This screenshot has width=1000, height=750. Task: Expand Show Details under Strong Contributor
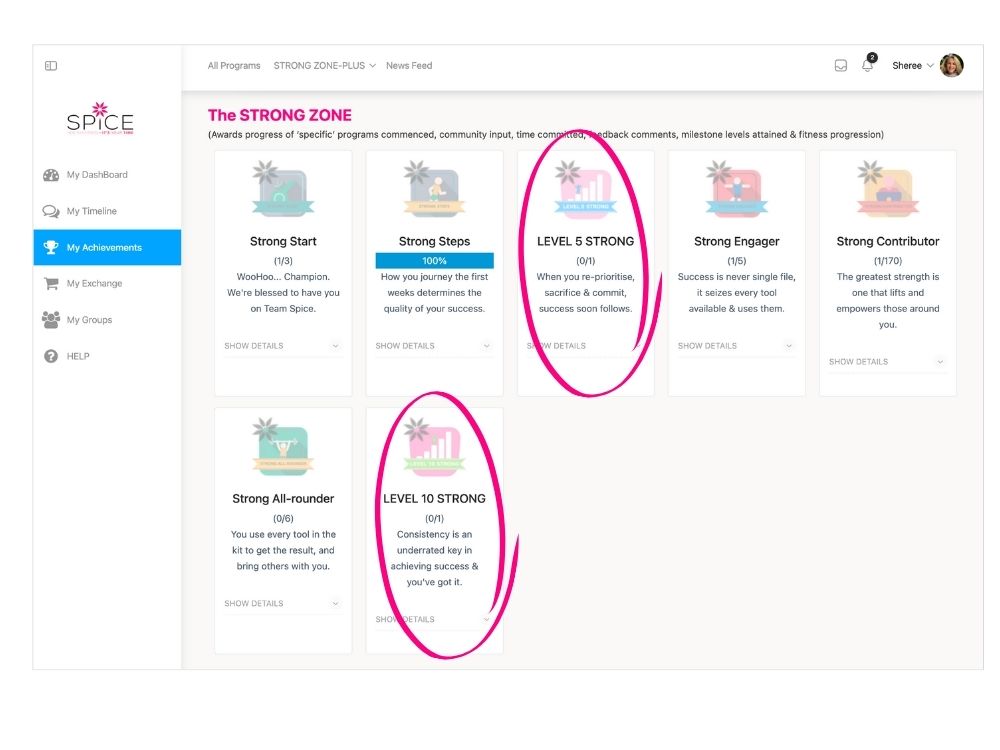click(887, 362)
